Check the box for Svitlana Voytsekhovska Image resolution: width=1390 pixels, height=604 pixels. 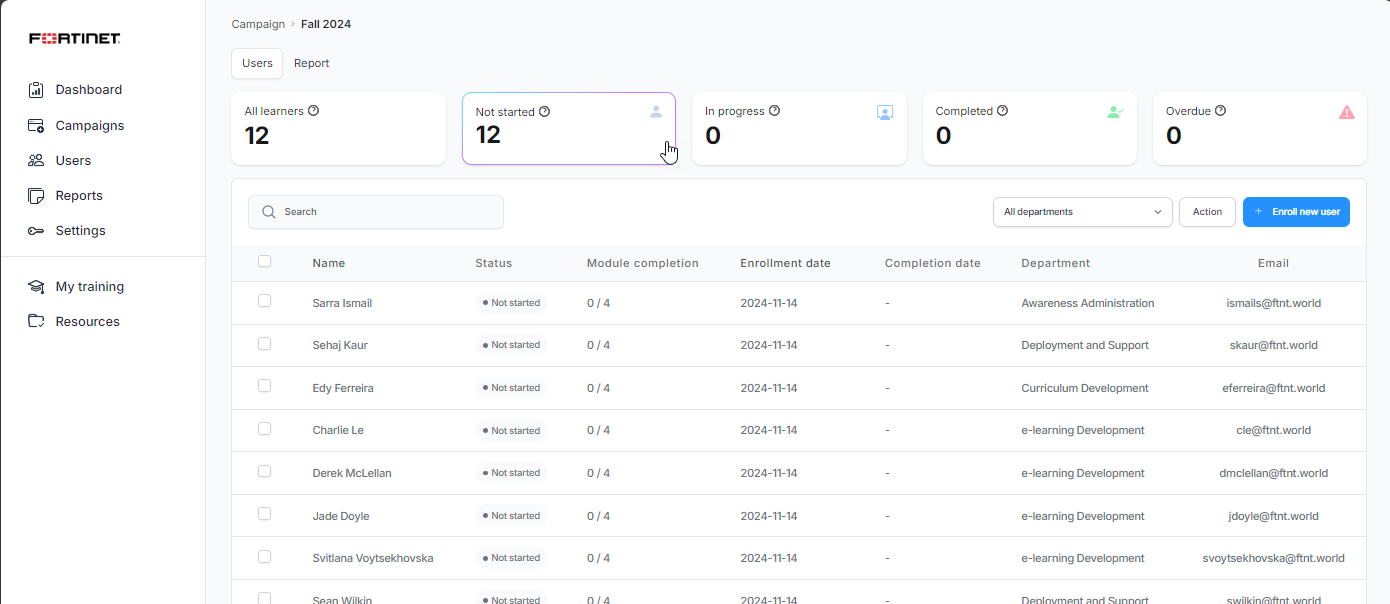[x=264, y=556]
